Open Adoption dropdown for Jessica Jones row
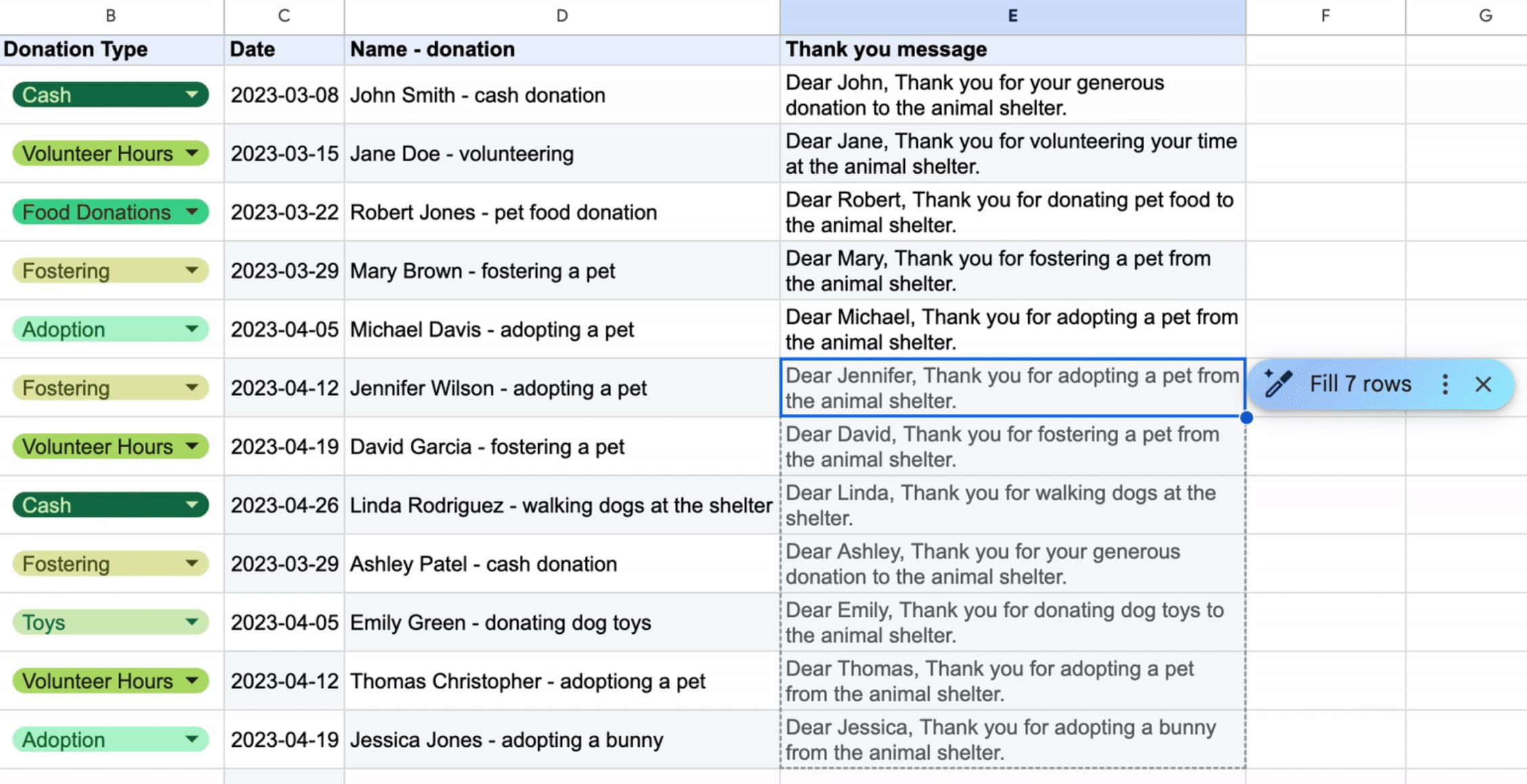The image size is (1527, 784). 192,739
